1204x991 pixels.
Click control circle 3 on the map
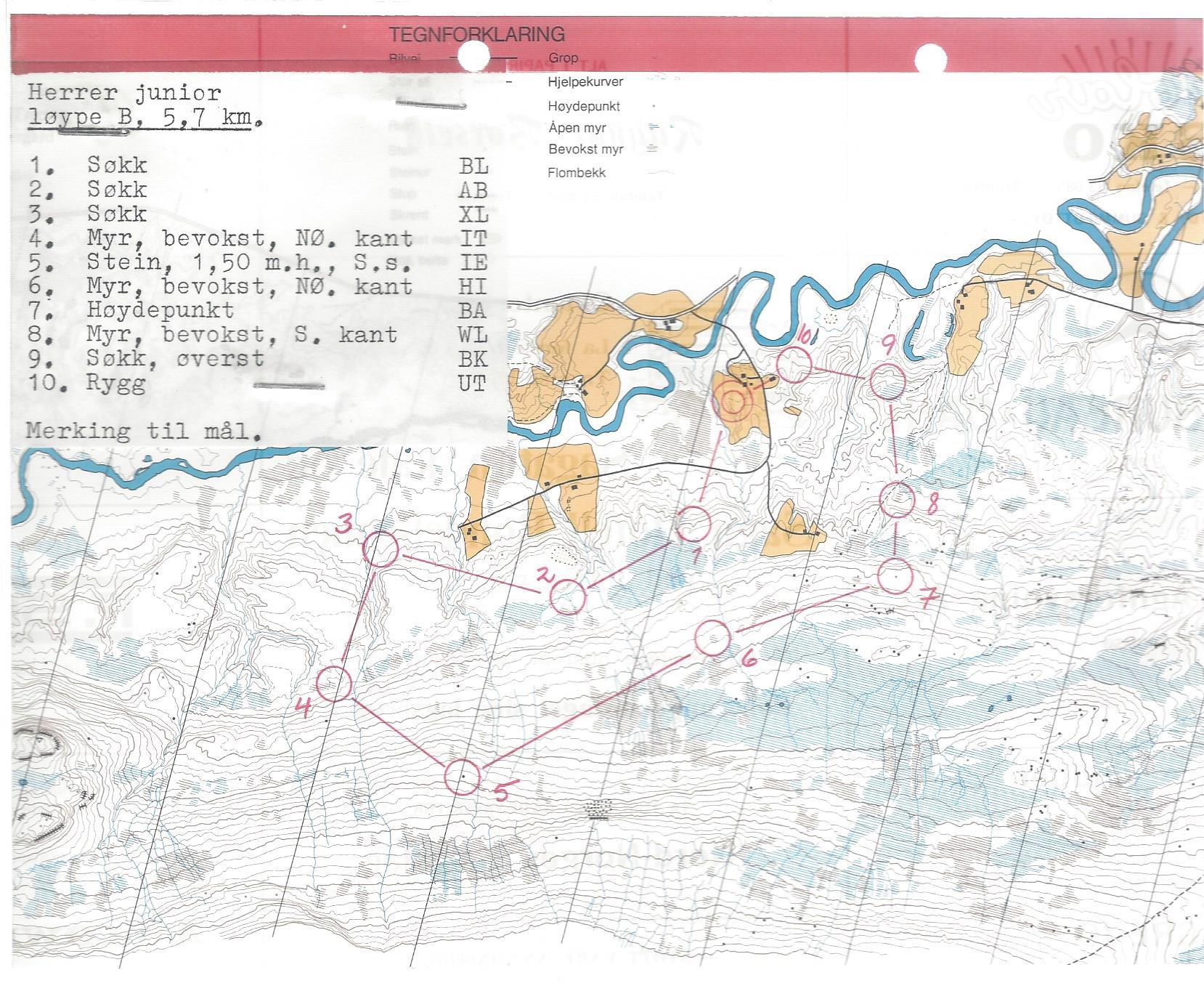tap(381, 549)
